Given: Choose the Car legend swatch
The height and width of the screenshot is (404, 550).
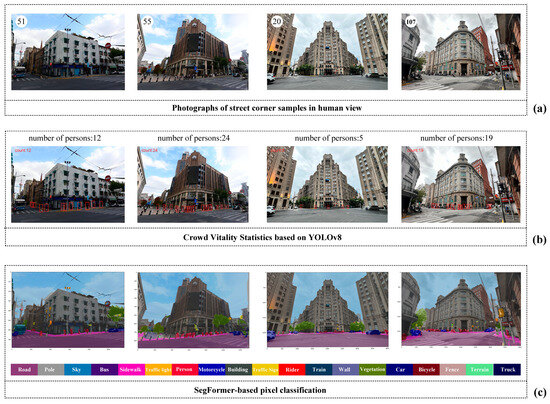Looking at the screenshot, I should (x=400, y=370).
